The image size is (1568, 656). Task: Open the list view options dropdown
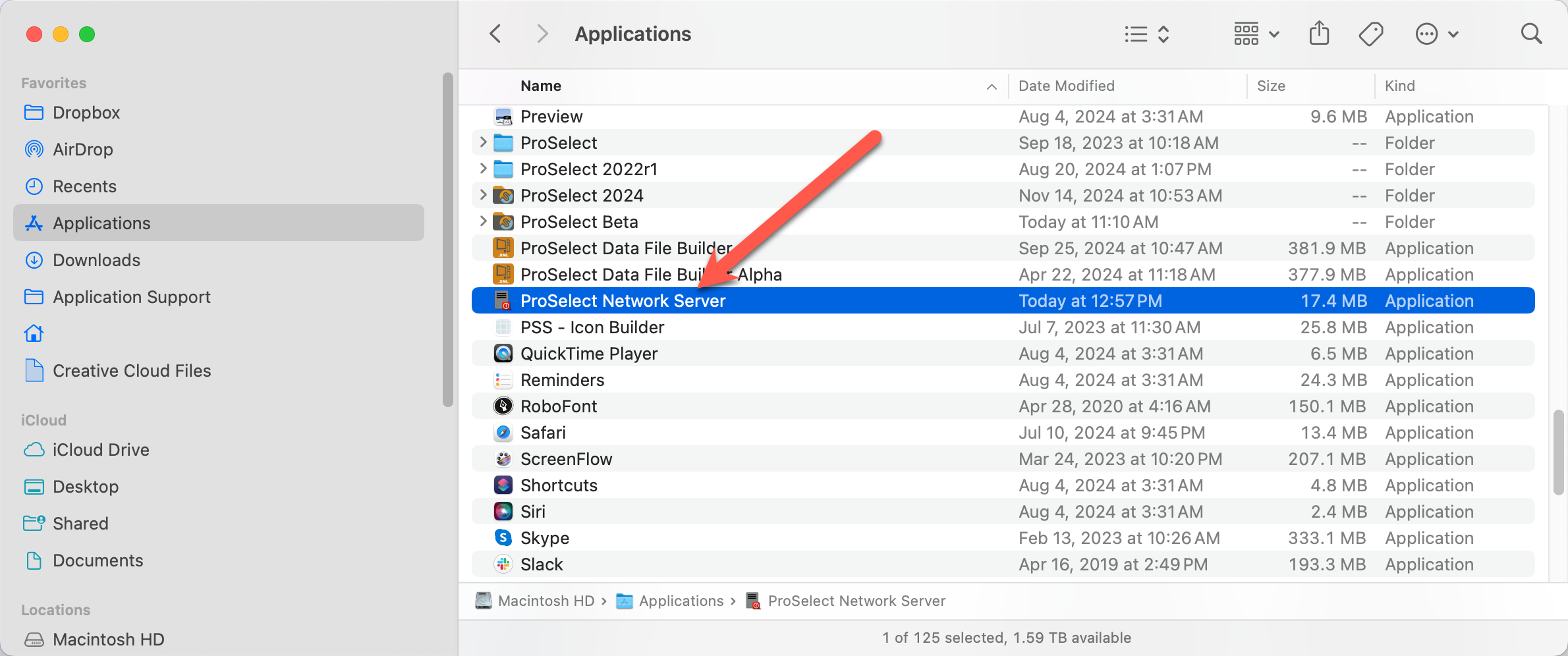click(x=1146, y=34)
